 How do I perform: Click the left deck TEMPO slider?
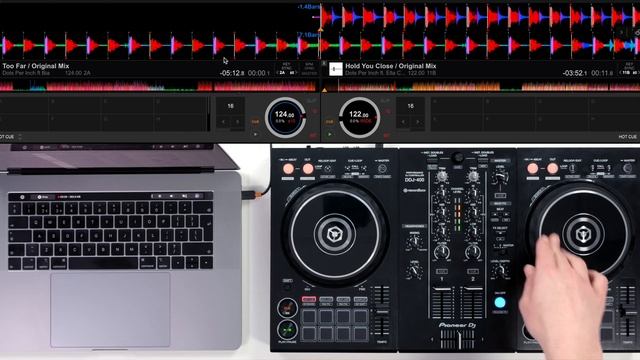tap(382, 313)
